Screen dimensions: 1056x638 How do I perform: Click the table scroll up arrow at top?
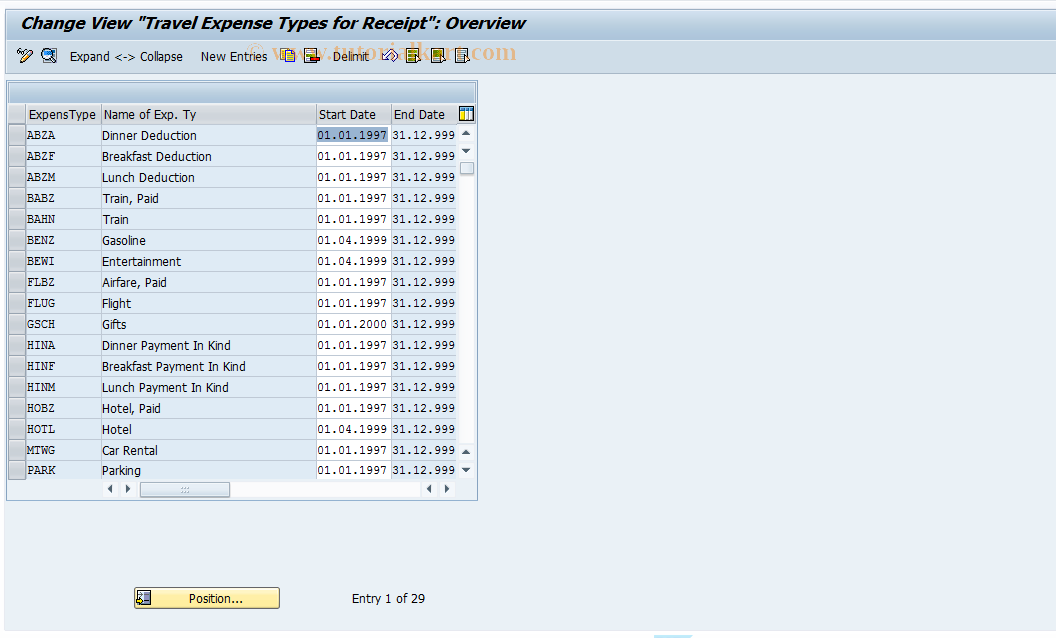click(x=466, y=133)
